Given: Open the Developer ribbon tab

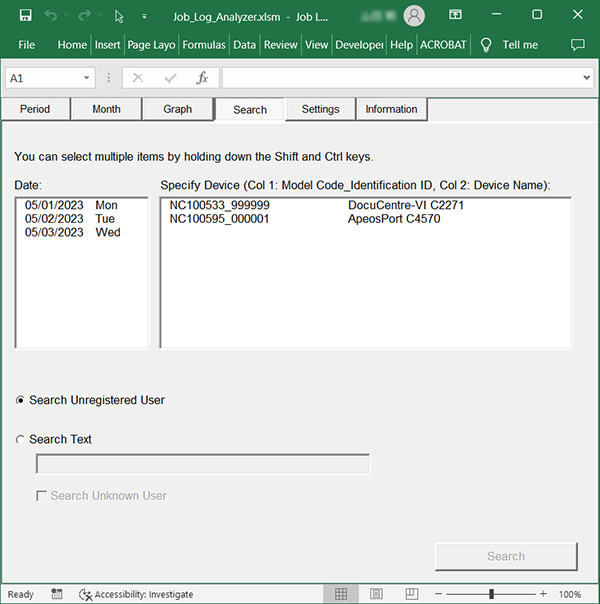Looking at the screenshot, I should click(x=359, y=45).
